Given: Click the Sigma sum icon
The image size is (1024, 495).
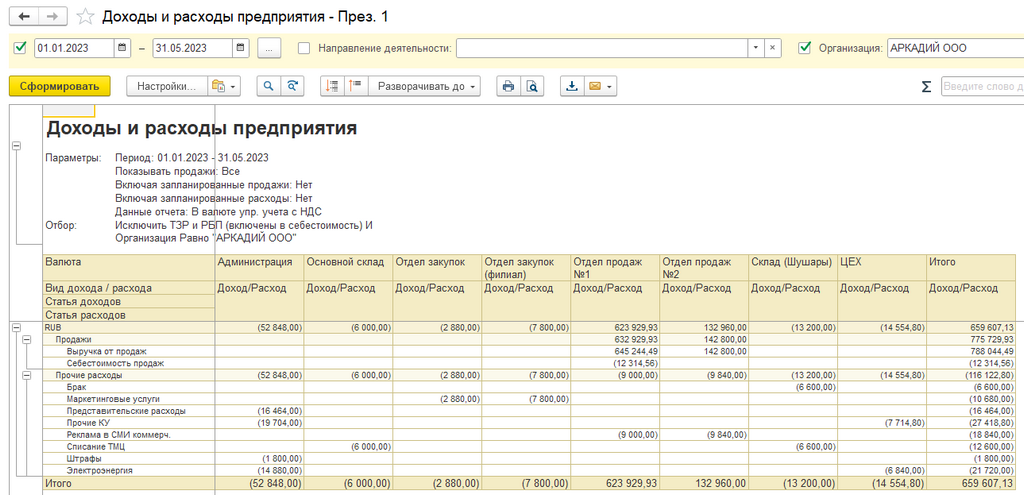Looking at the screenshot, I should 926,87.
